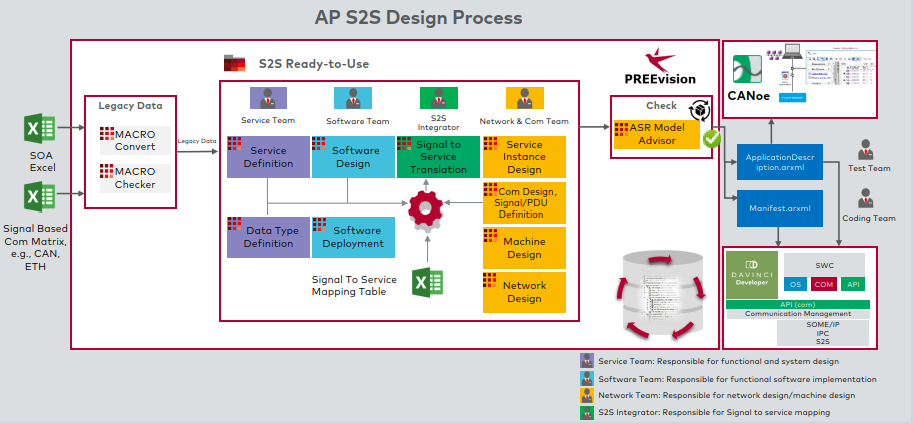Click the SOA Excel file icon
Image resolution: width=914 pixels, height=424 pixels.
click(40, 129)
